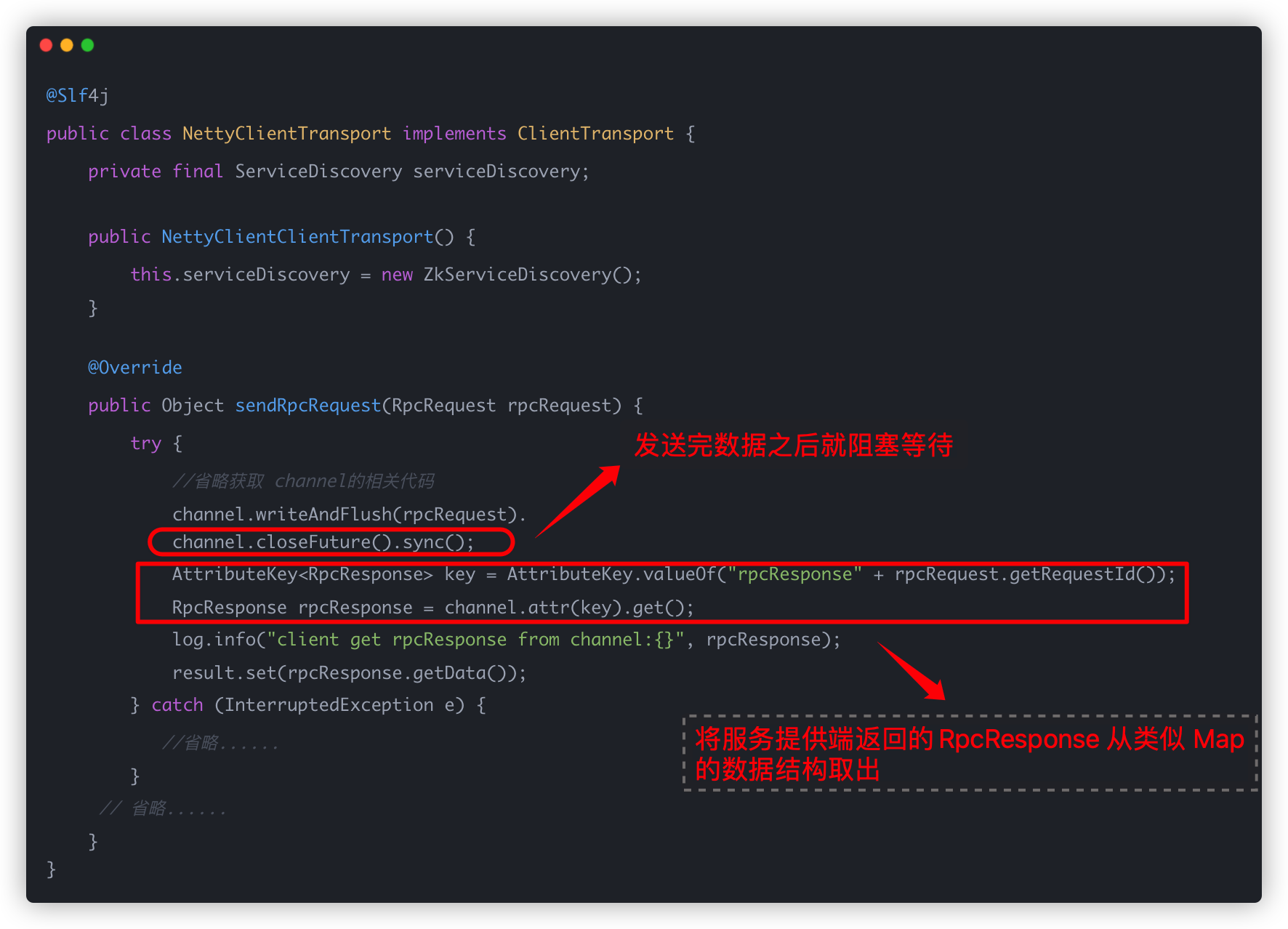The image size is (1288, 929).
Task: Click the log.info statement line
Action: 506,640
